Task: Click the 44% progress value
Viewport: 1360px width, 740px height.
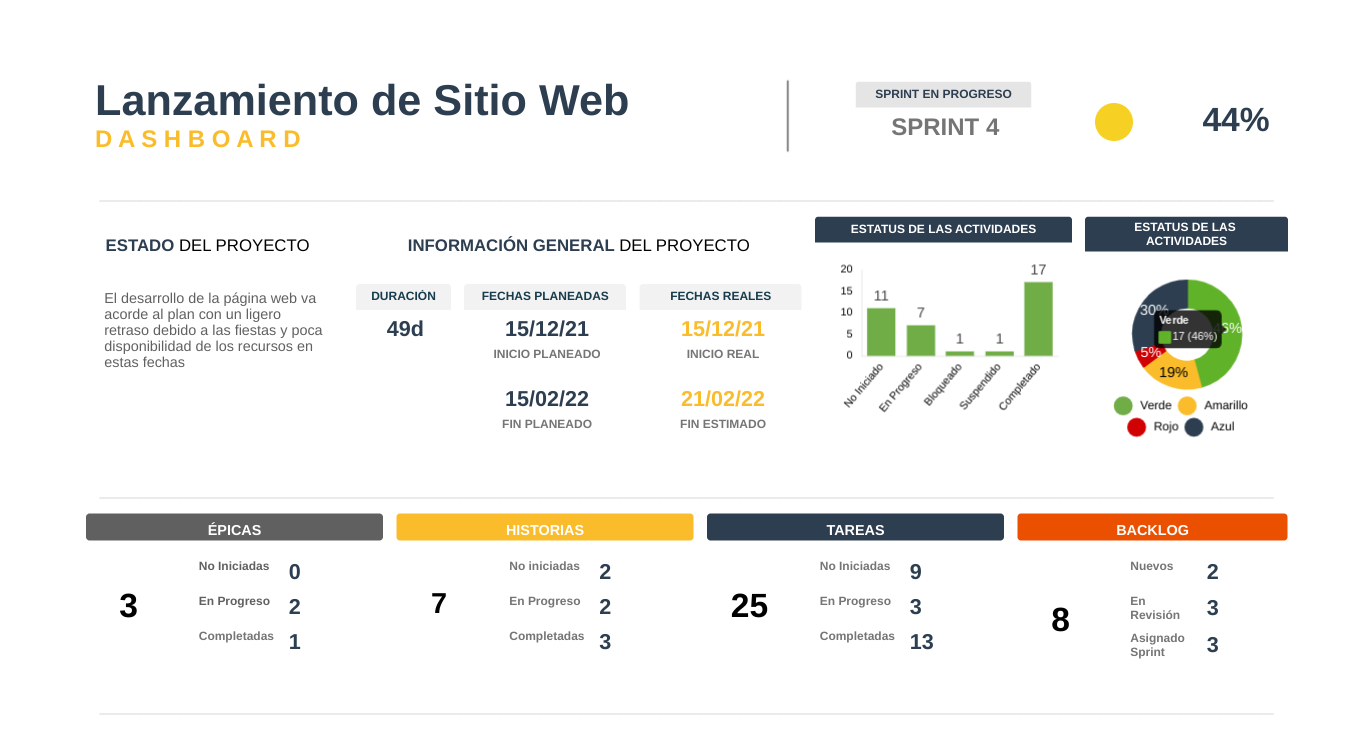Action: 1235,120
